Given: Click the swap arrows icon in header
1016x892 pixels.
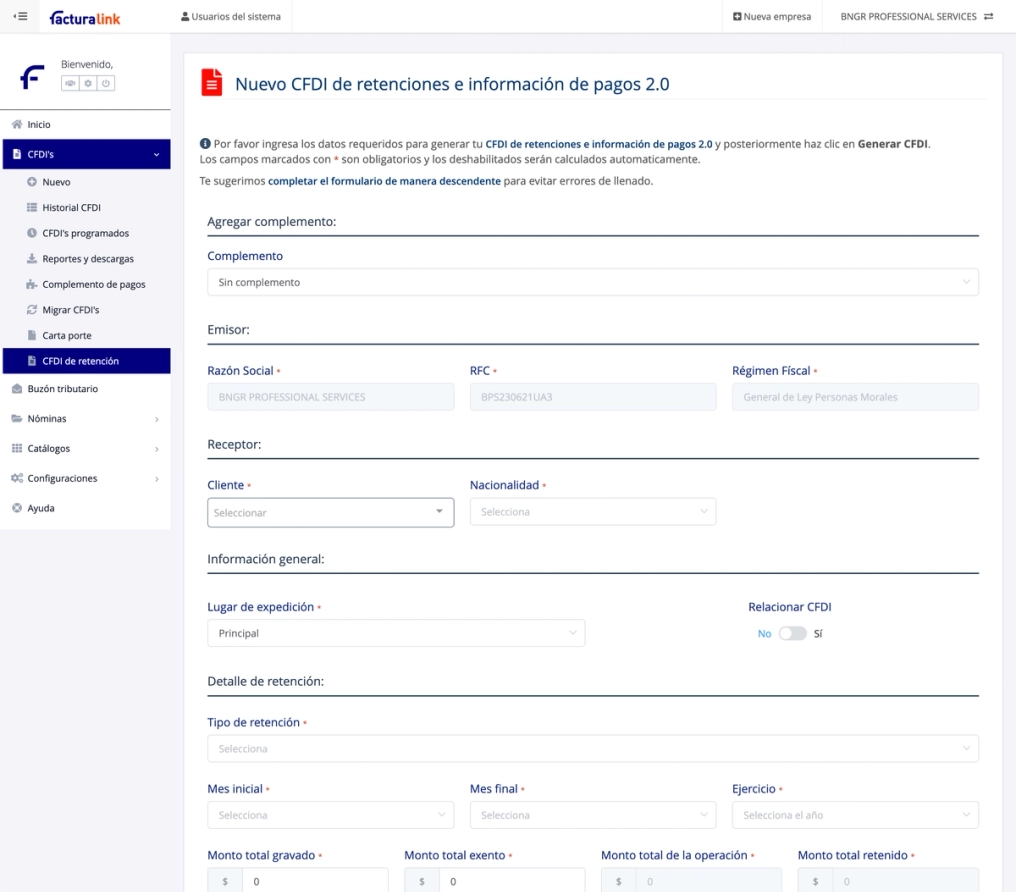Looking at the screenshot, I should click(x=988, y=16).
